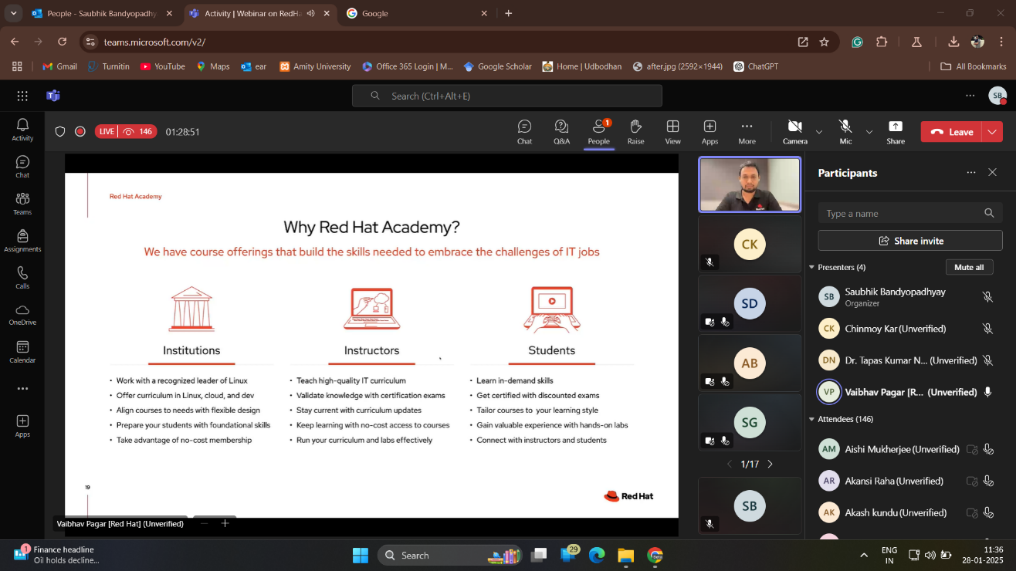Open Teams settings and more ellipsis
1016x571 pixels.
(970, 96)
